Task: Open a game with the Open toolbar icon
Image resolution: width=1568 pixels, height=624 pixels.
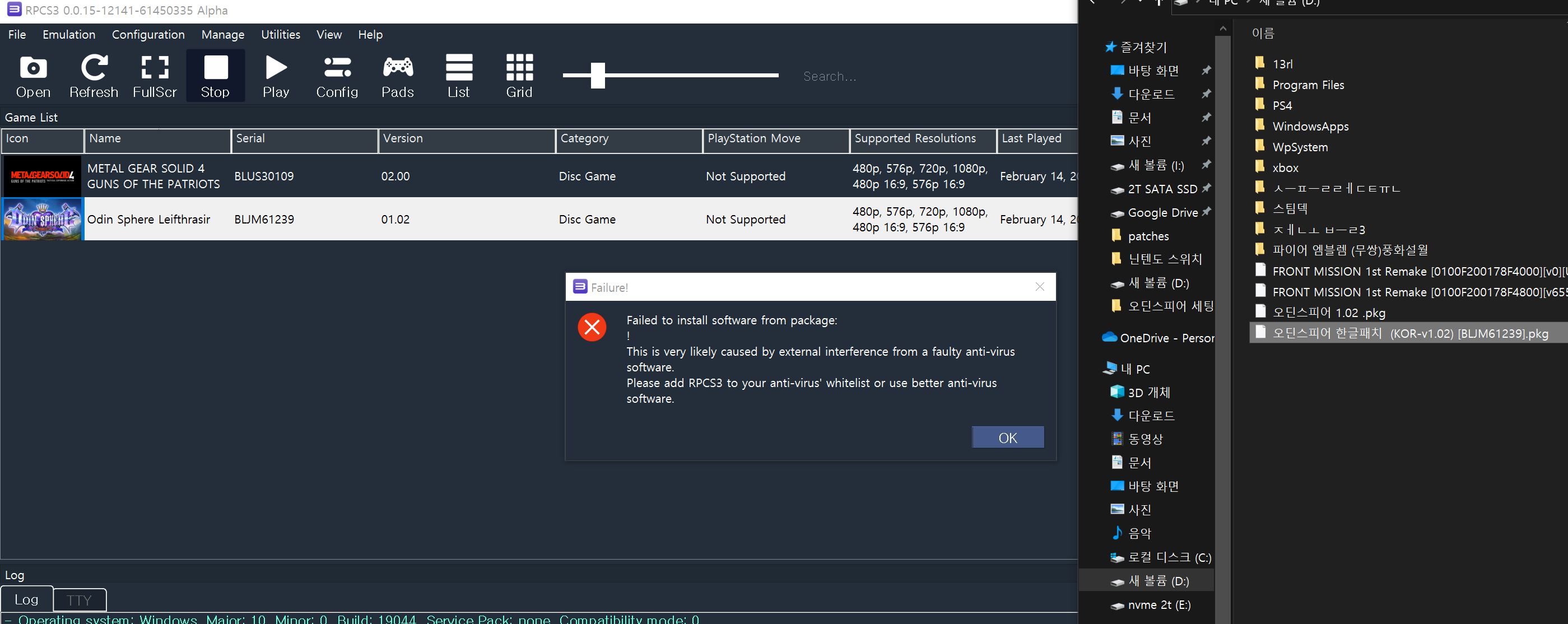Action: [34, 76]
